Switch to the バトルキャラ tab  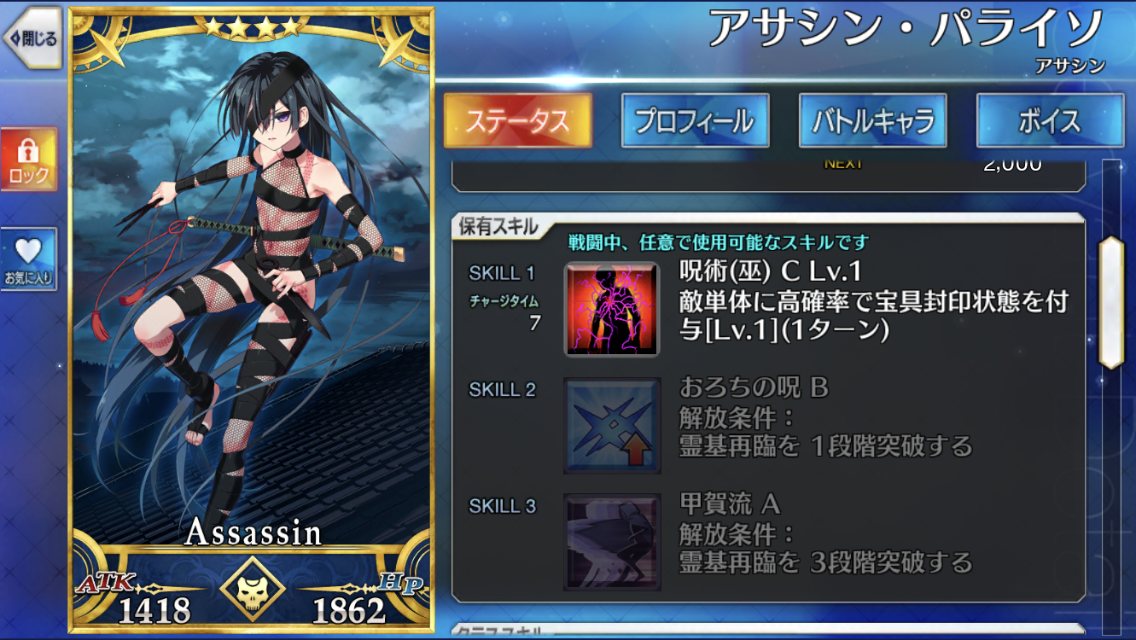pyautogui.click(x=872, y=120)
